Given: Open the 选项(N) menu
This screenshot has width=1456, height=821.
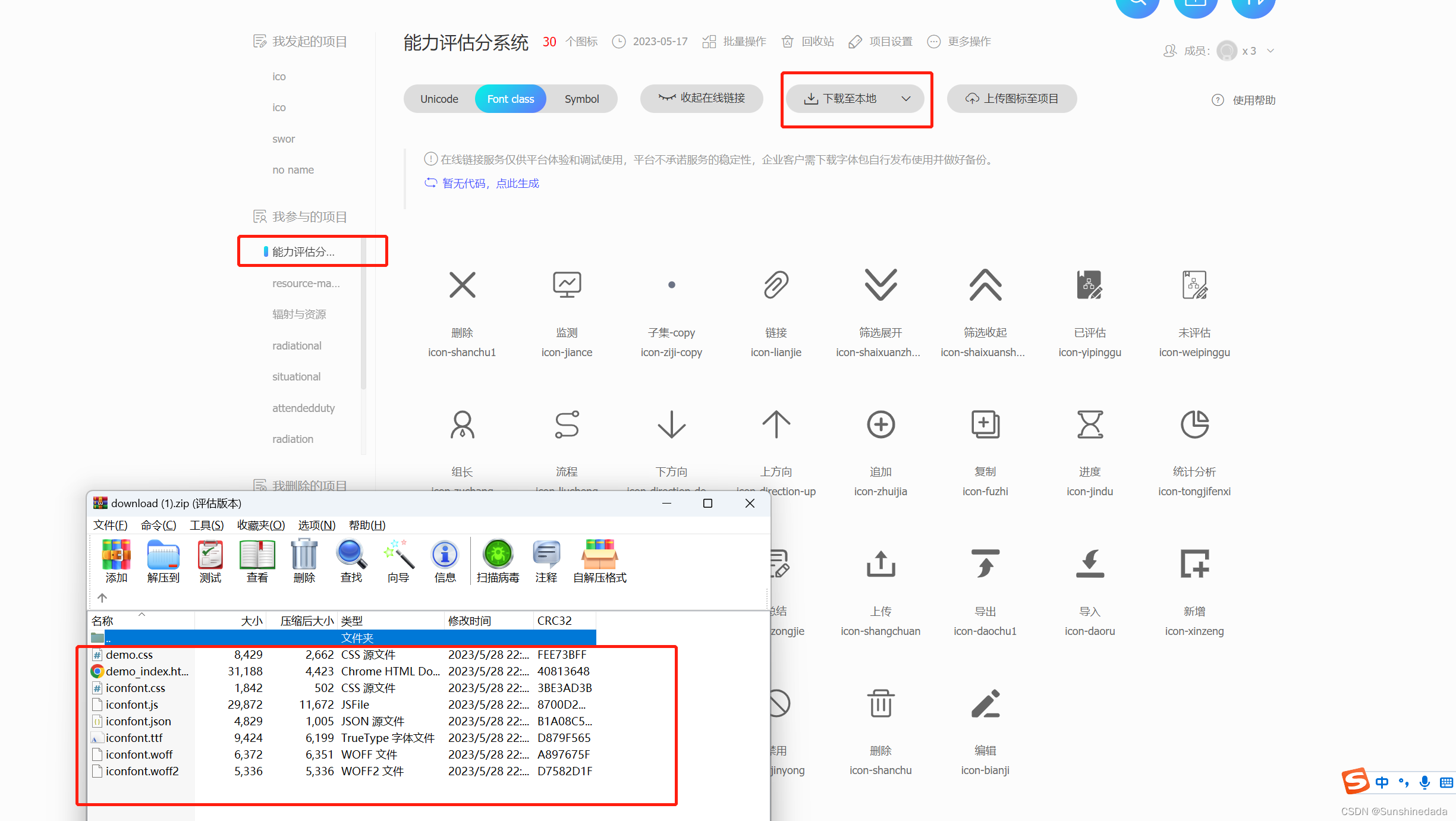Looking at the screenshot, I should (x=316, y=525).
